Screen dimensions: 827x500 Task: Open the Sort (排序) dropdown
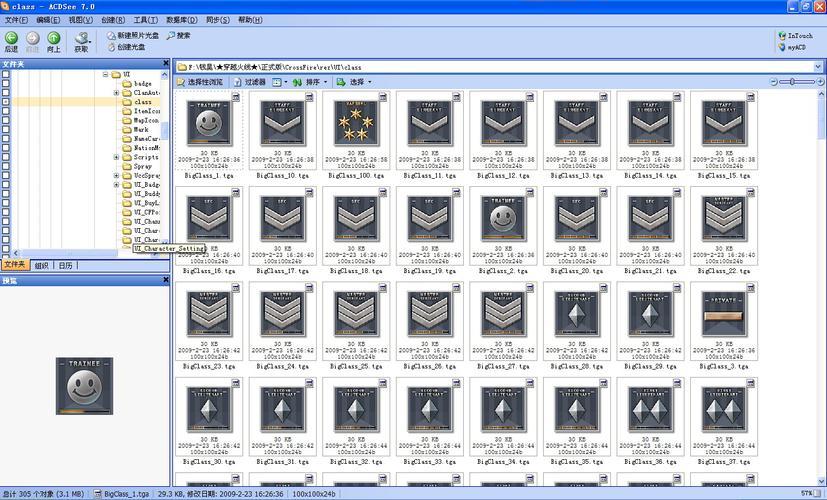[313, 82]
